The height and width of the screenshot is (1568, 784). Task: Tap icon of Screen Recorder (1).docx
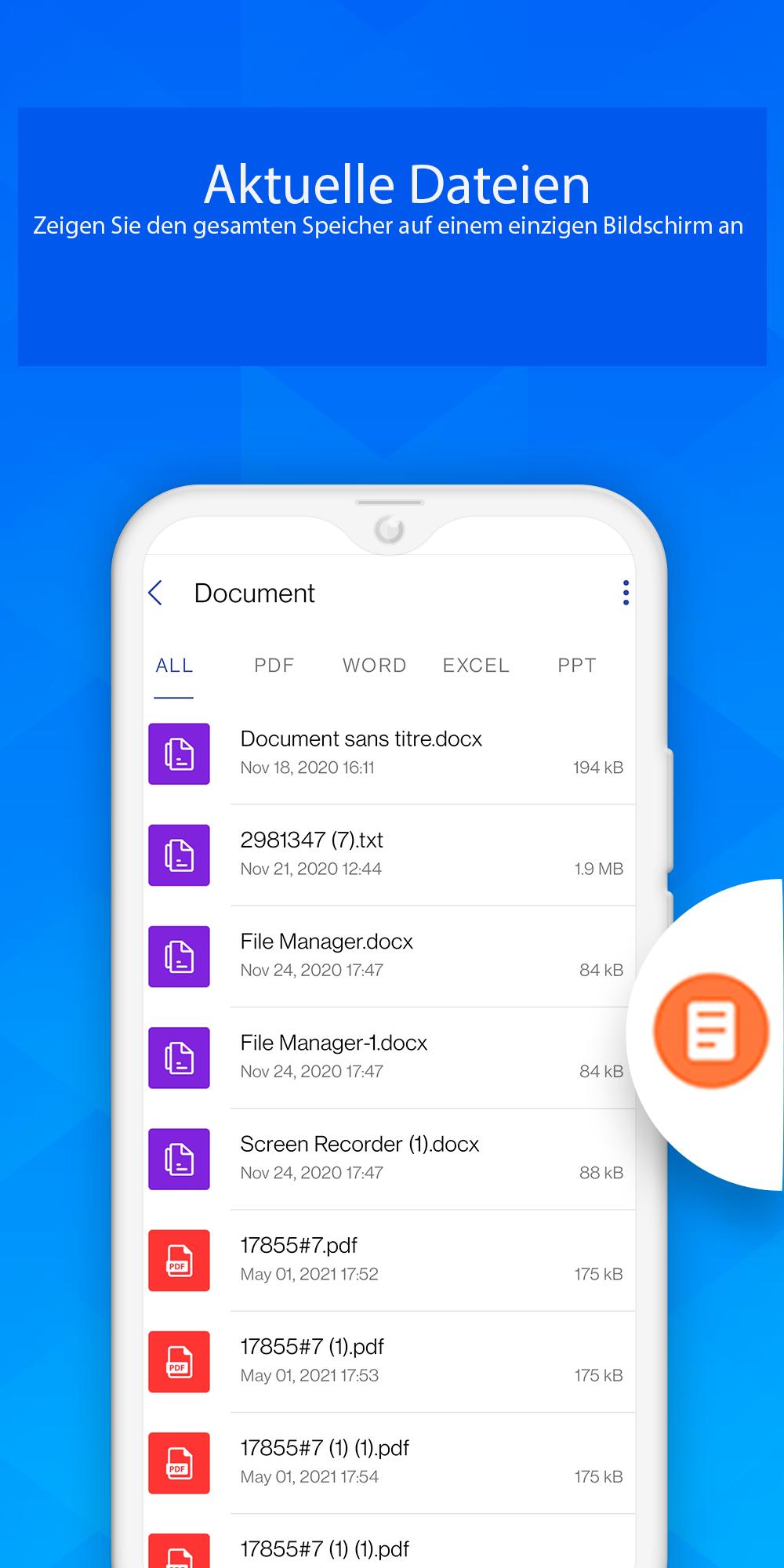coord(179,1159)
